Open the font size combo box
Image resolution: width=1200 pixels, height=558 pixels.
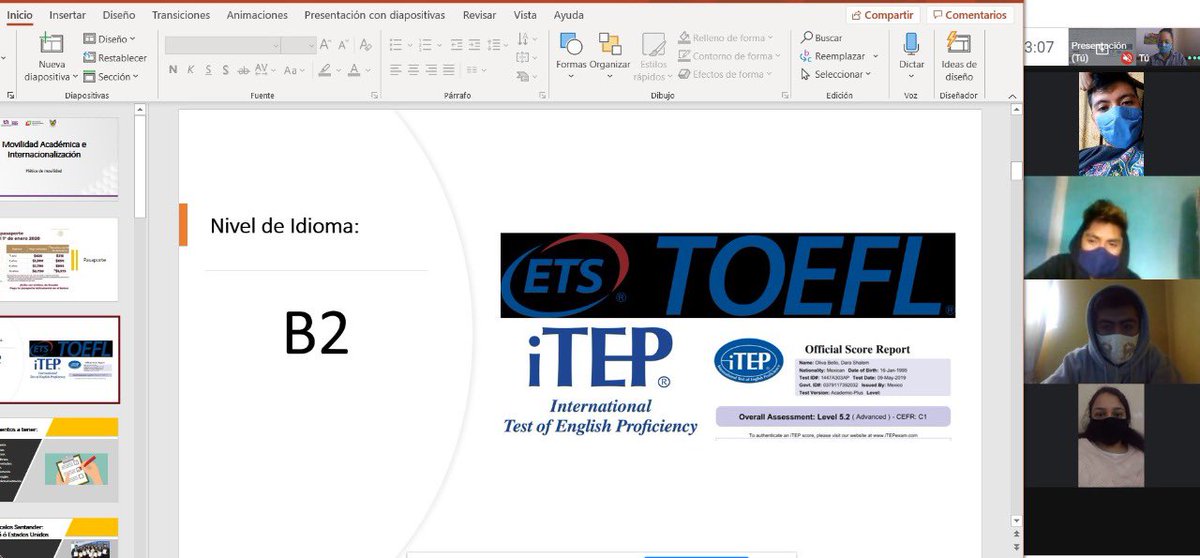298,45
